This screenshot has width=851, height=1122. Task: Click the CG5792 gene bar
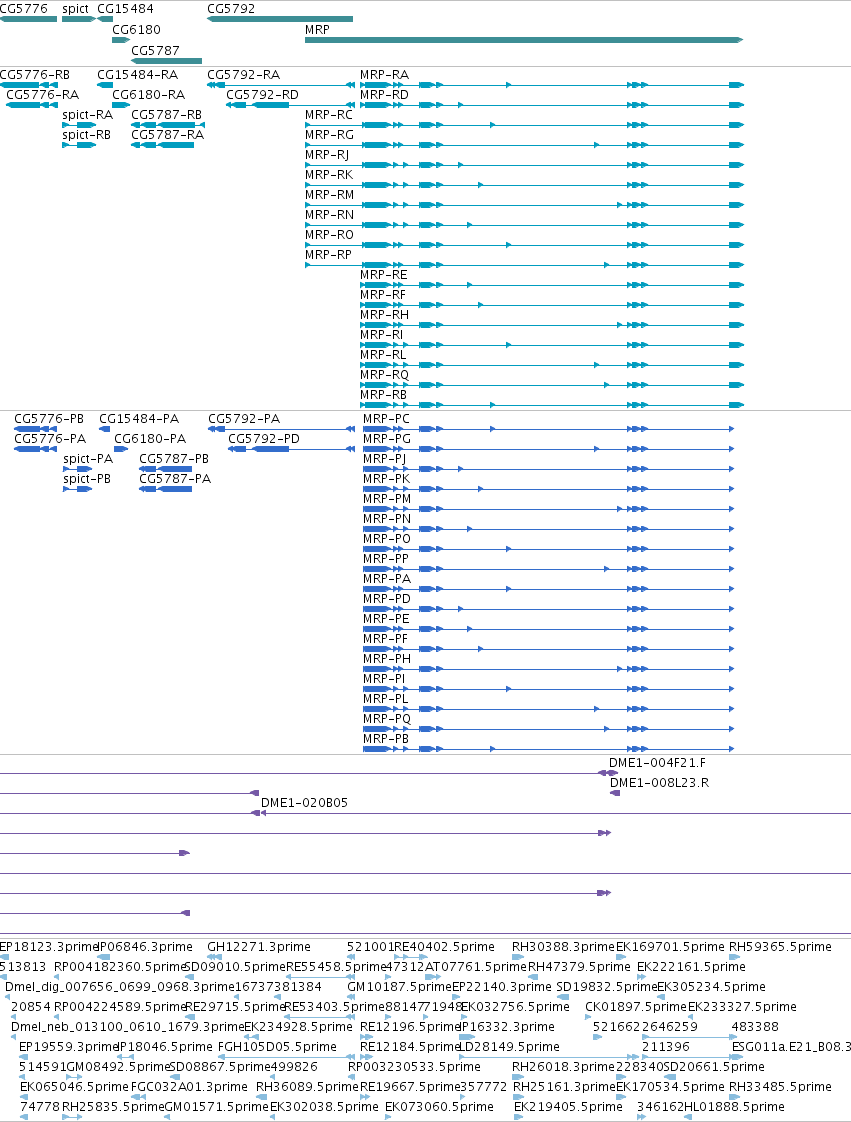(x=280, y=19)
